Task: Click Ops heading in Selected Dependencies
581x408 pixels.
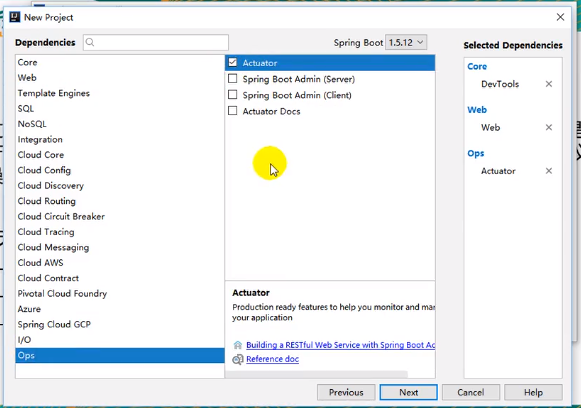Action: click(x=476, y=153)
